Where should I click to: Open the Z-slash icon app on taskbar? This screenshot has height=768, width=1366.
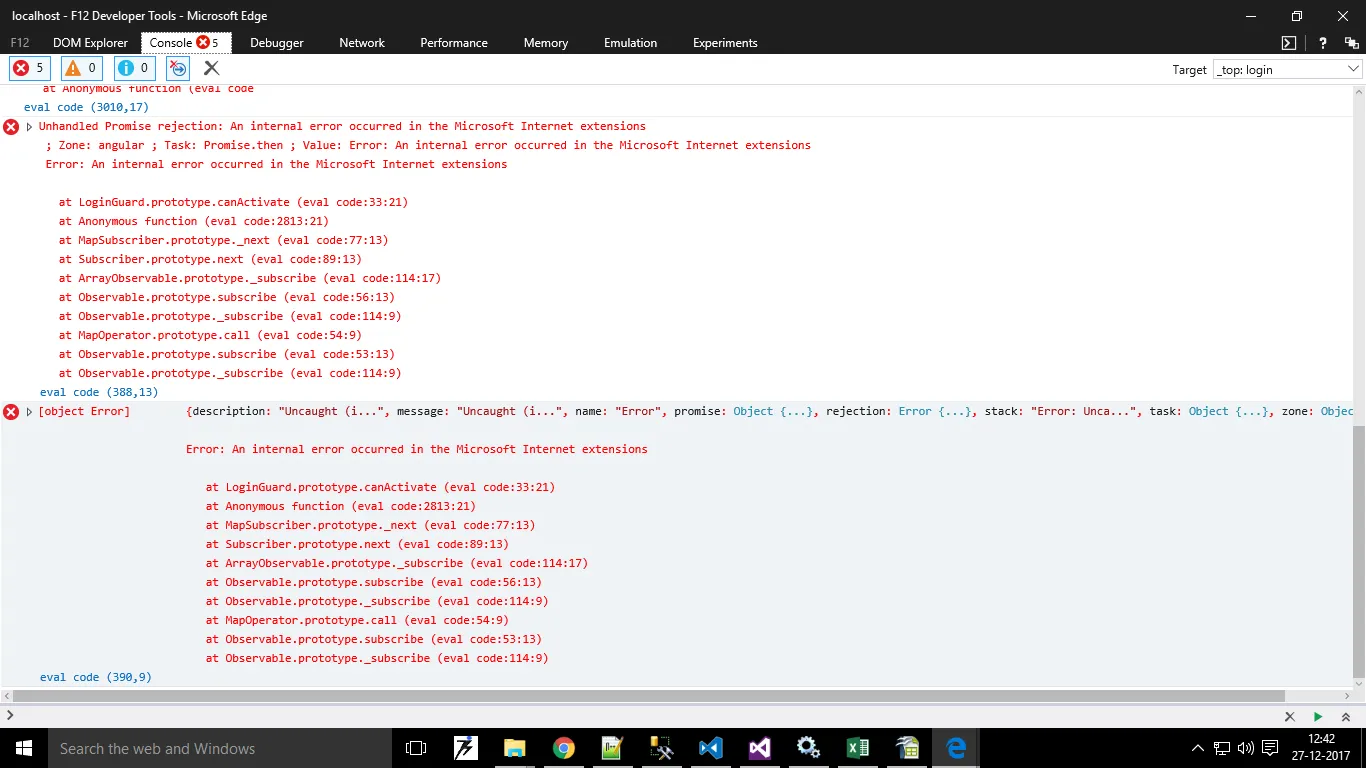point(465,748)
